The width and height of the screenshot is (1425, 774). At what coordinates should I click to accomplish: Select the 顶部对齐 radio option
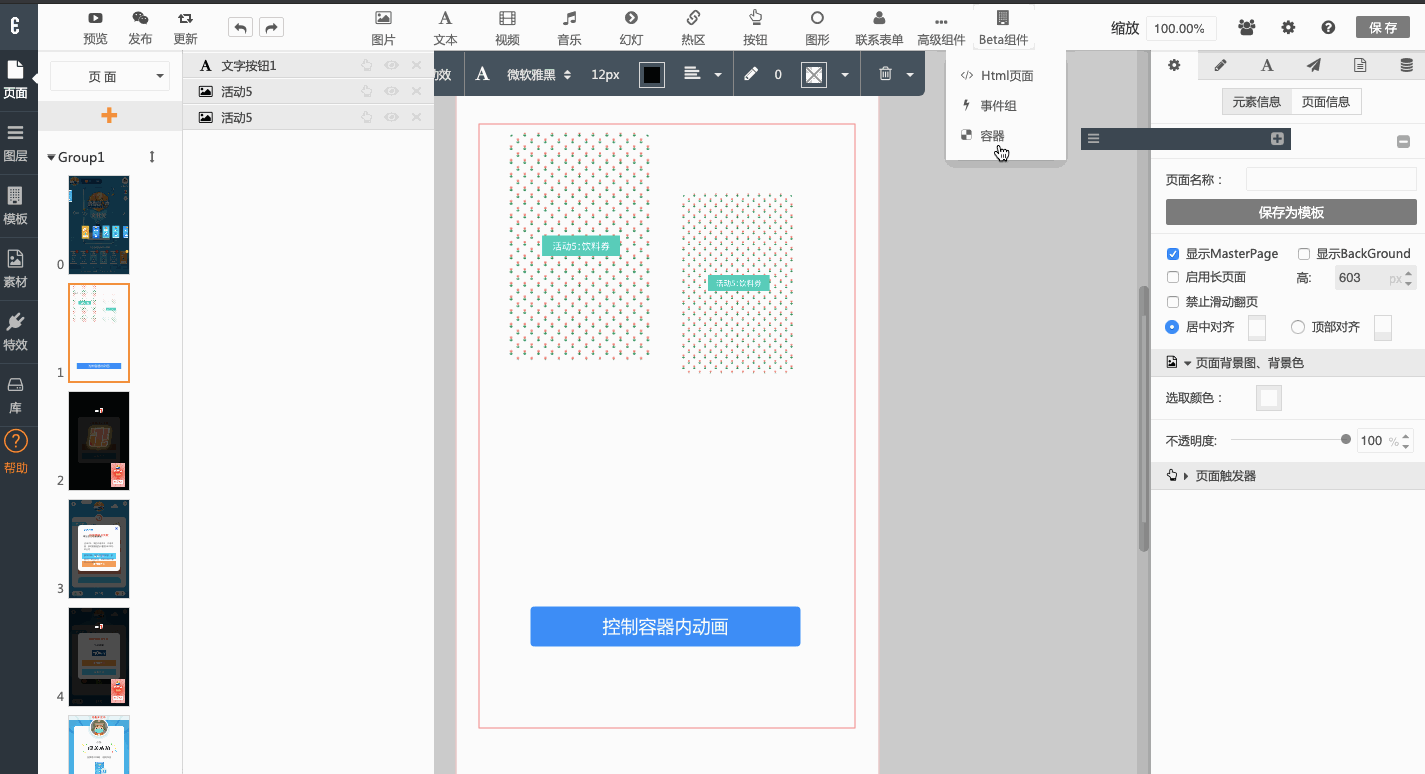tap(1298, 327)
